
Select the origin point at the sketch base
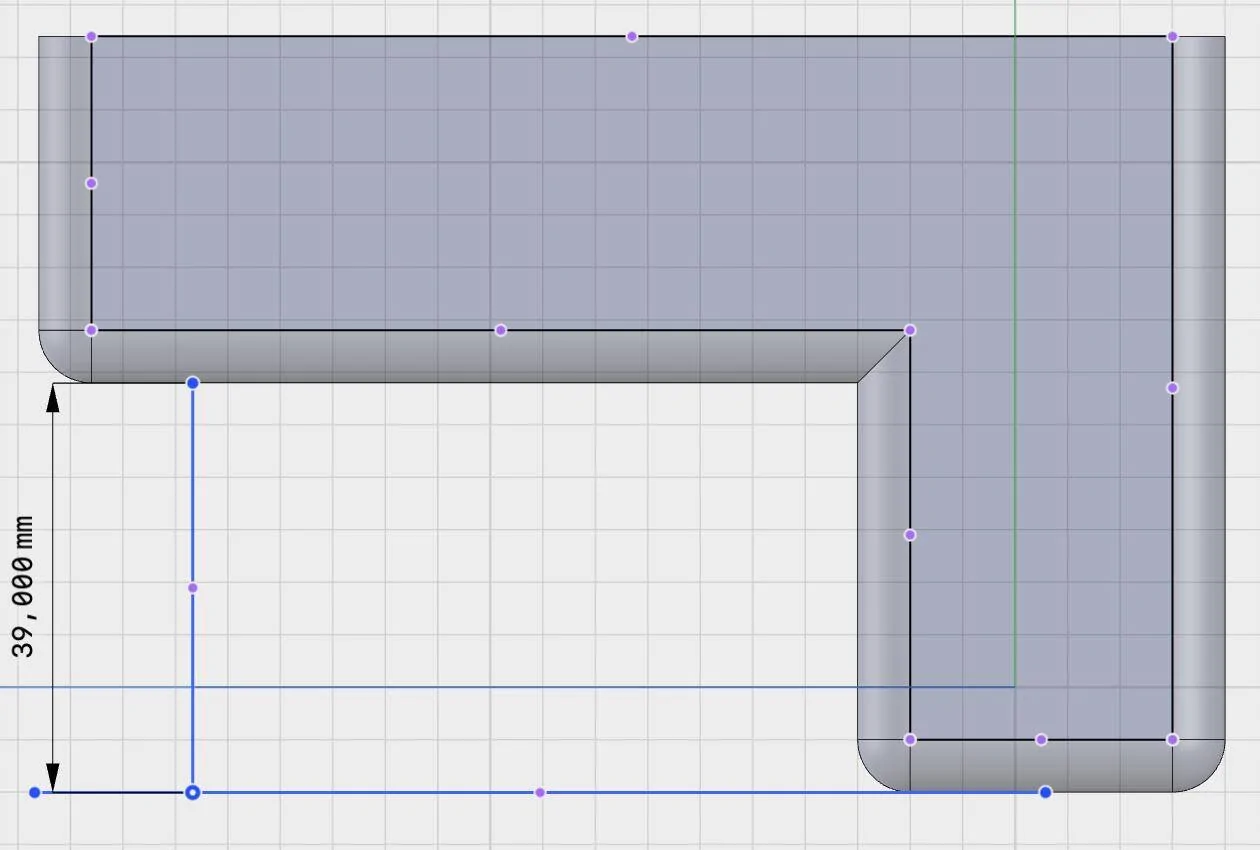point(192,791)
